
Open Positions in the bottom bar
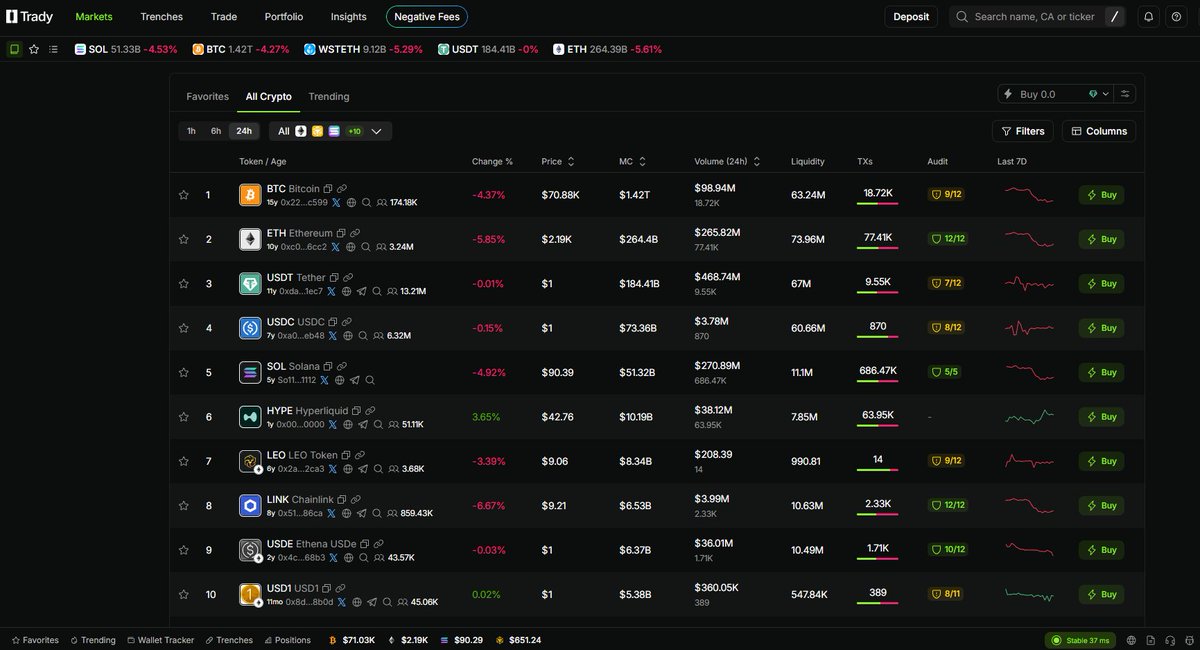287,640
